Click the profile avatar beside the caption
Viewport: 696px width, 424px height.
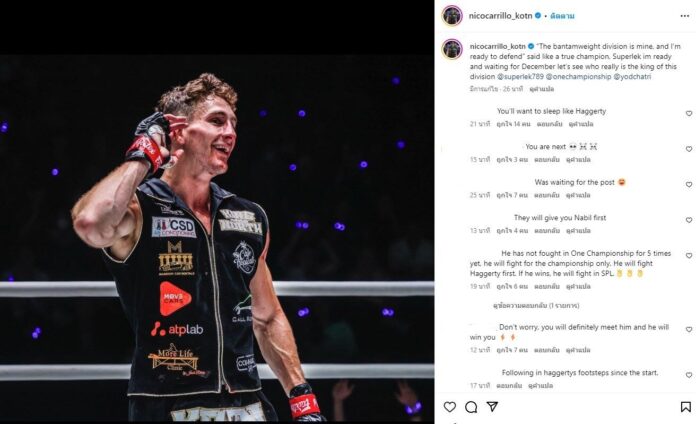[452, 49]
